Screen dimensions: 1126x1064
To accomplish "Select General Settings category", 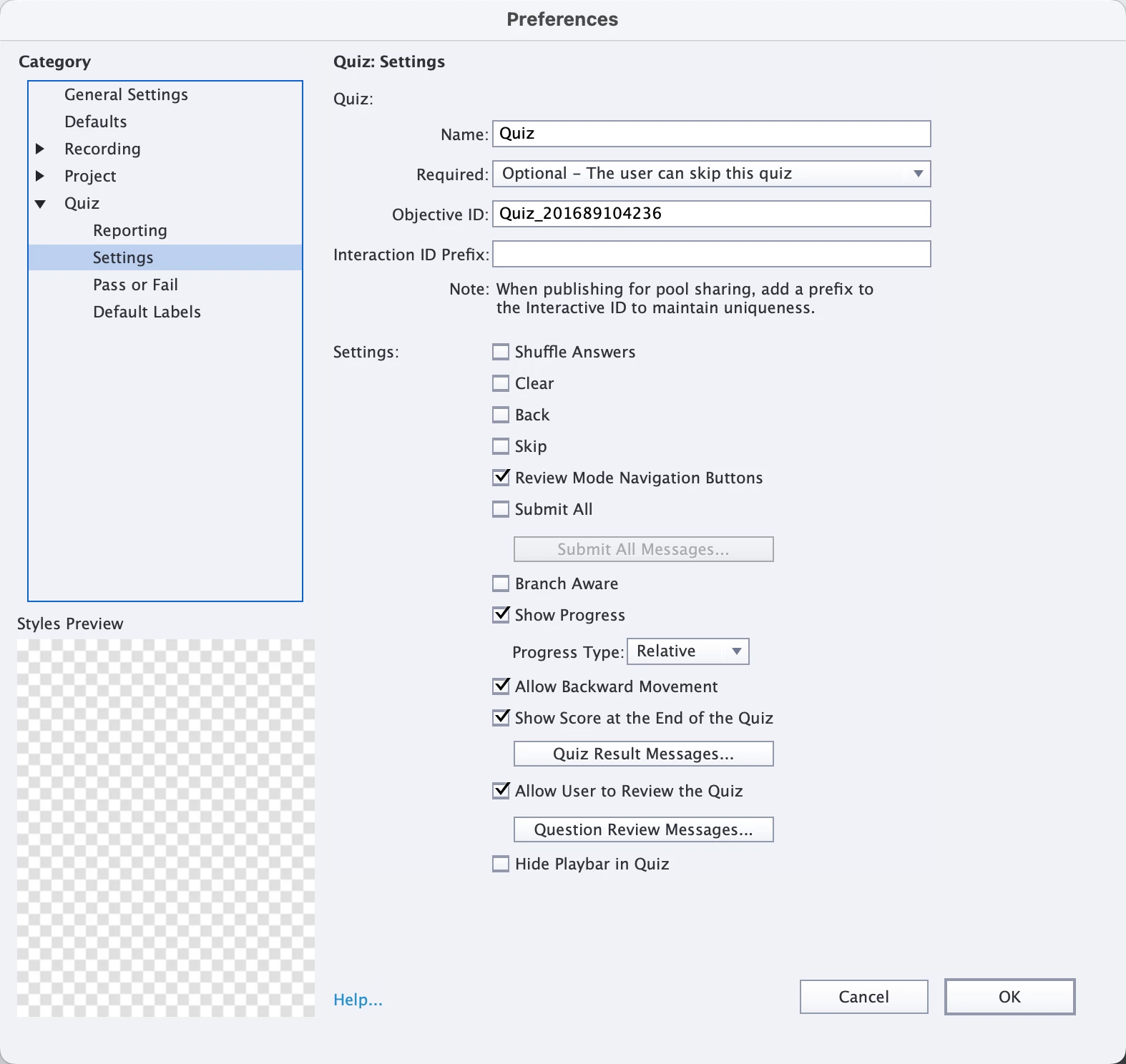I will 126,94.
